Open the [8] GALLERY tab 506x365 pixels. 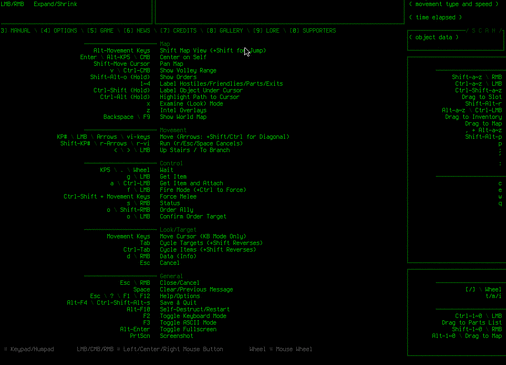(x=225, y=31)
